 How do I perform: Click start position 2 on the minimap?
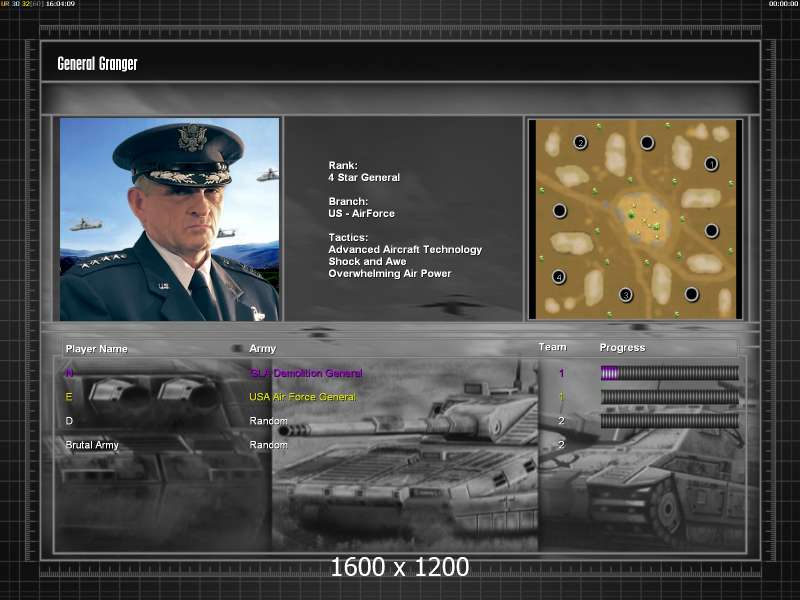[580, 142]
